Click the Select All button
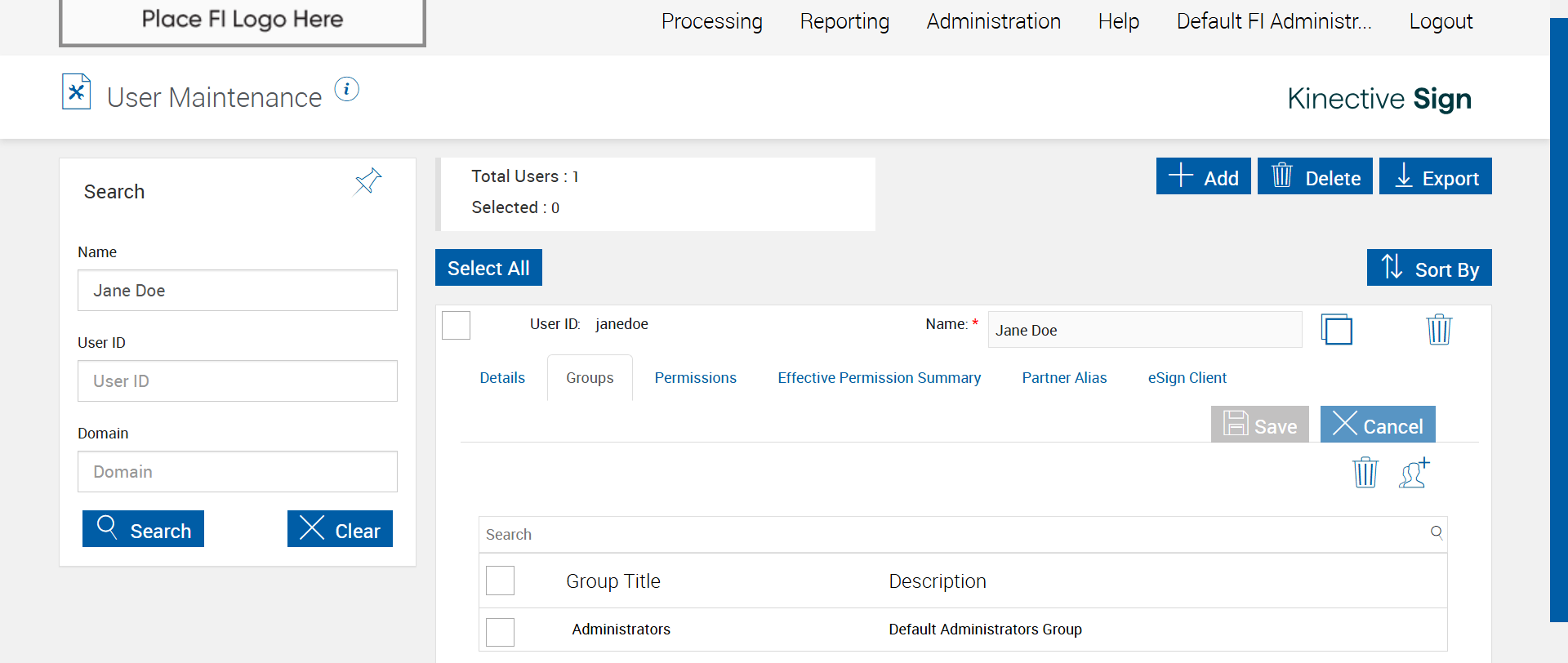This screenshot has height=663, width=1568. pyautogui.click(x=488, y=268)
